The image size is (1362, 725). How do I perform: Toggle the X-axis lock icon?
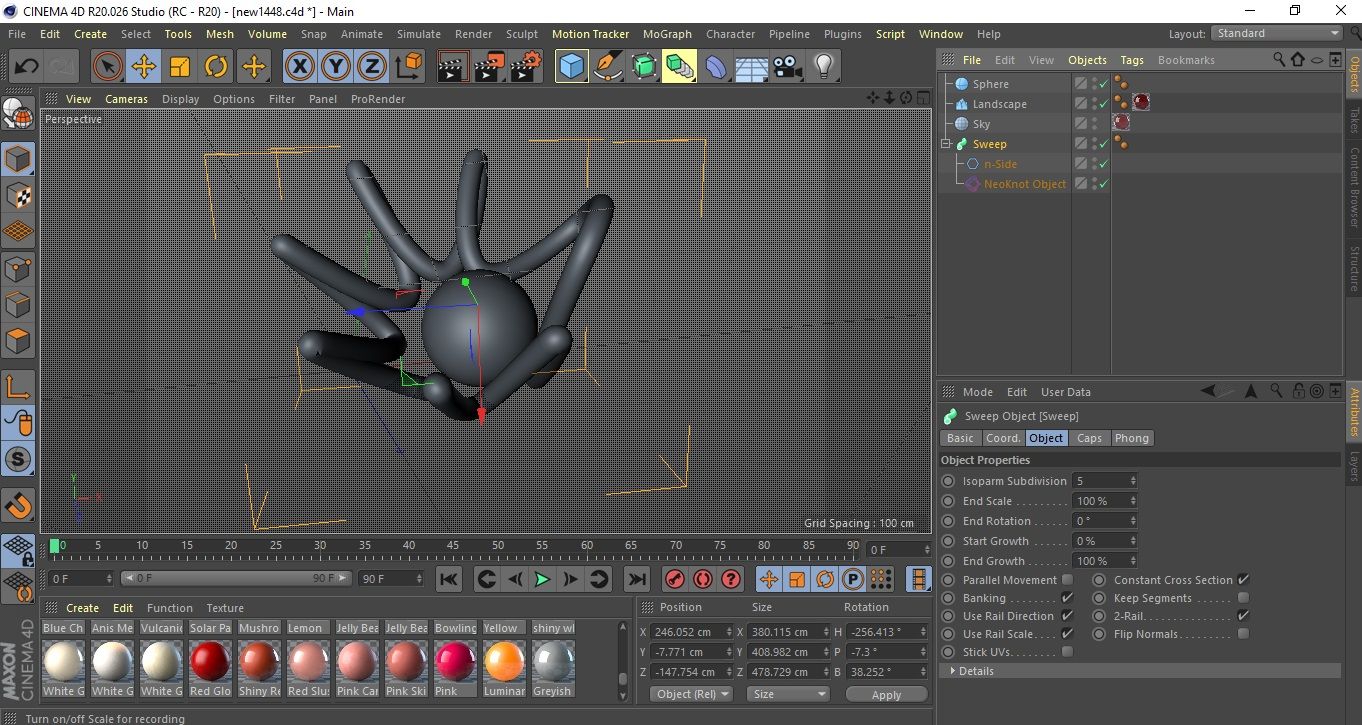click(x=299, y=67)
